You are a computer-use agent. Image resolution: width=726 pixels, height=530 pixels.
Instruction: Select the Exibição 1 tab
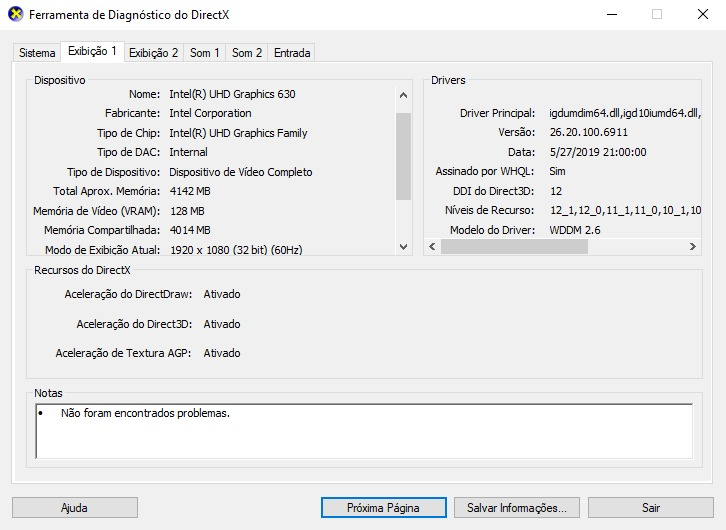click(92, 51)
